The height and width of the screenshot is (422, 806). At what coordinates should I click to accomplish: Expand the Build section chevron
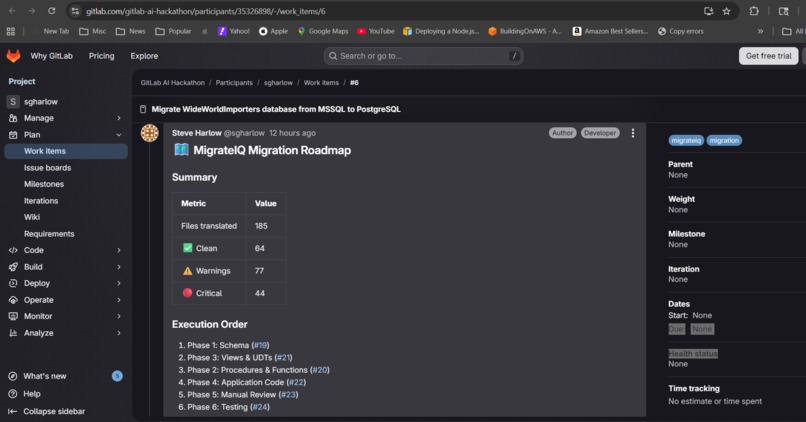(x=119, y=267)
